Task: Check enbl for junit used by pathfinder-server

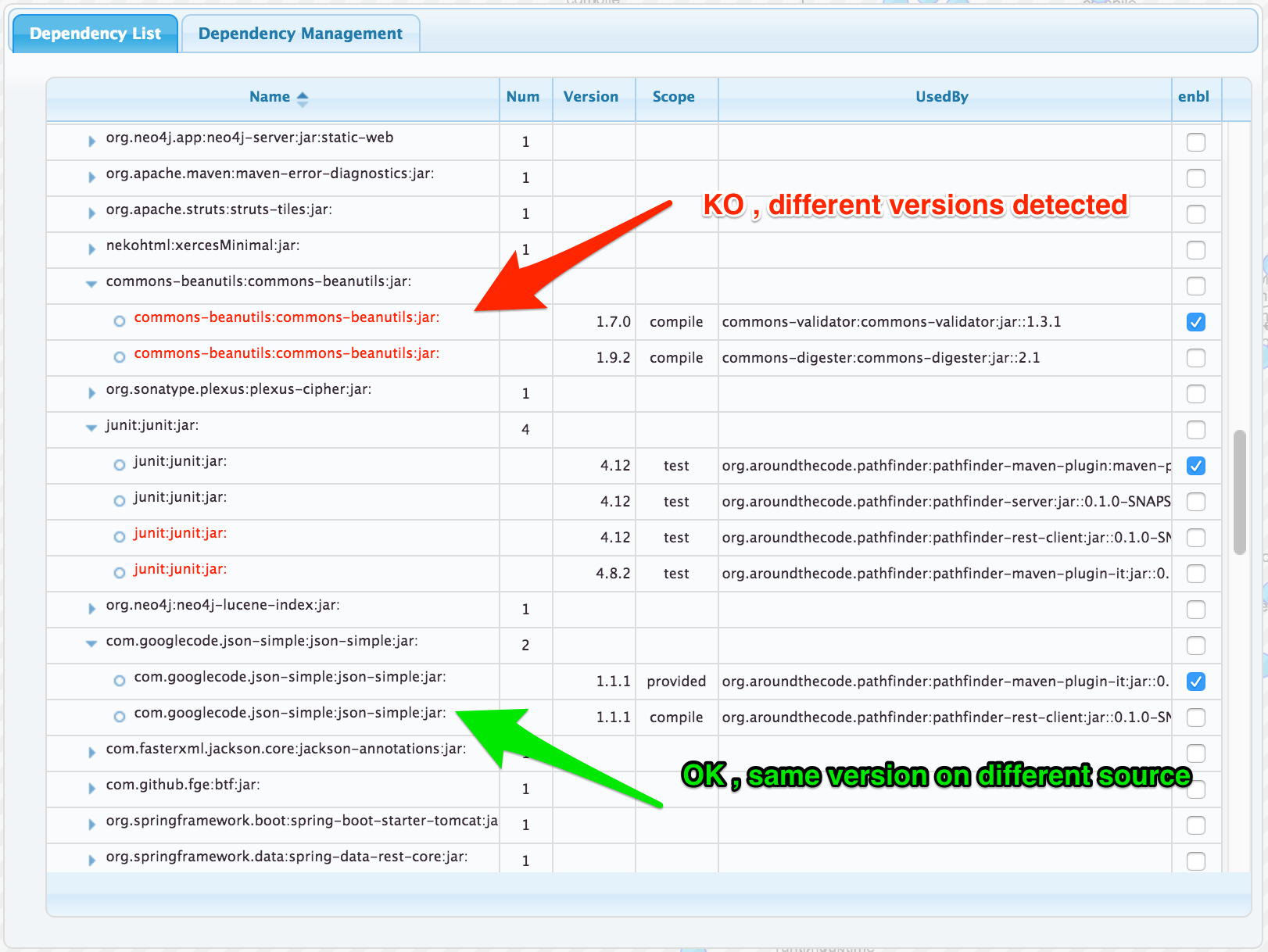Action: [1196, 502]
